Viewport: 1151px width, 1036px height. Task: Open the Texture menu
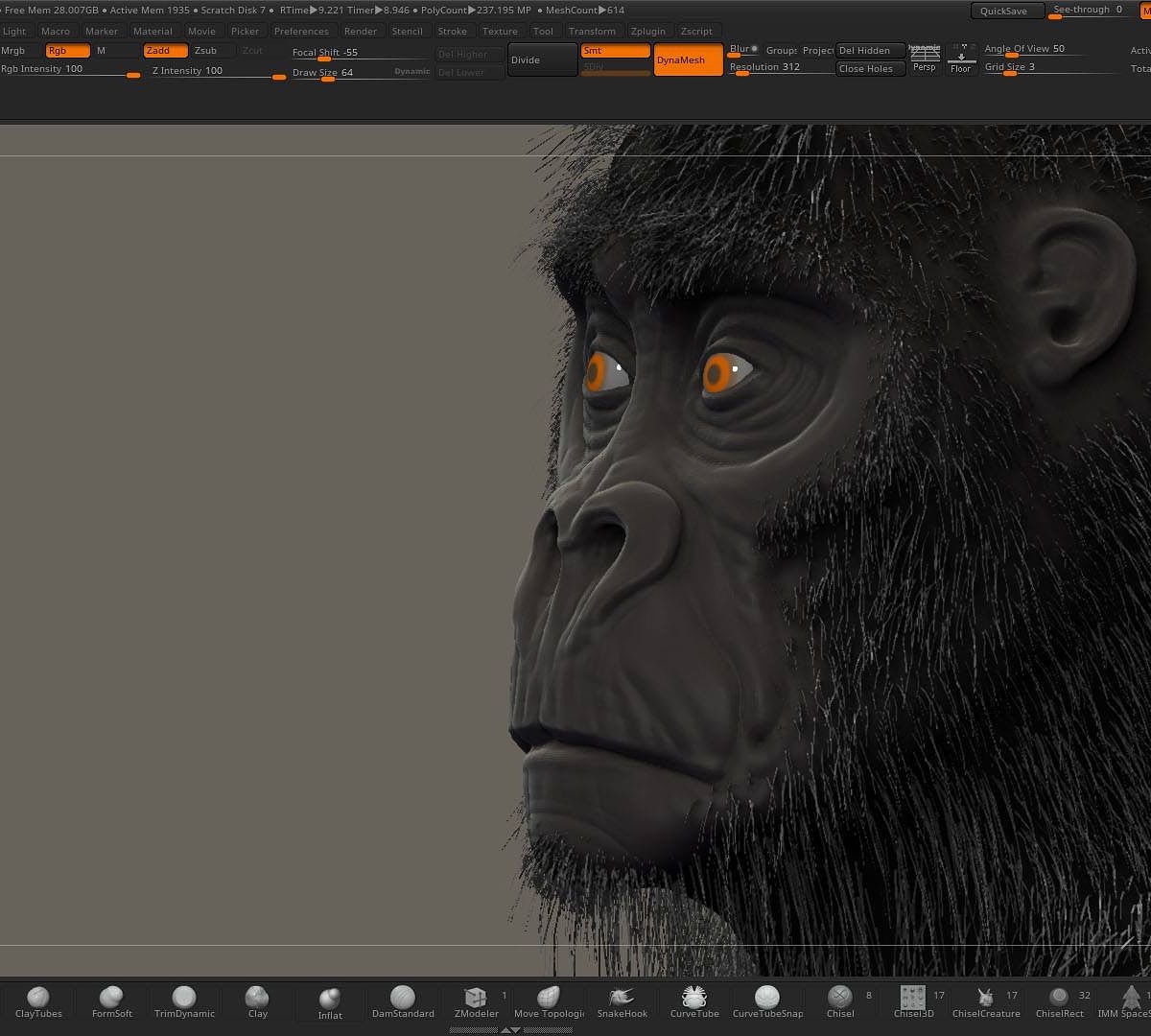click(500, 32)
